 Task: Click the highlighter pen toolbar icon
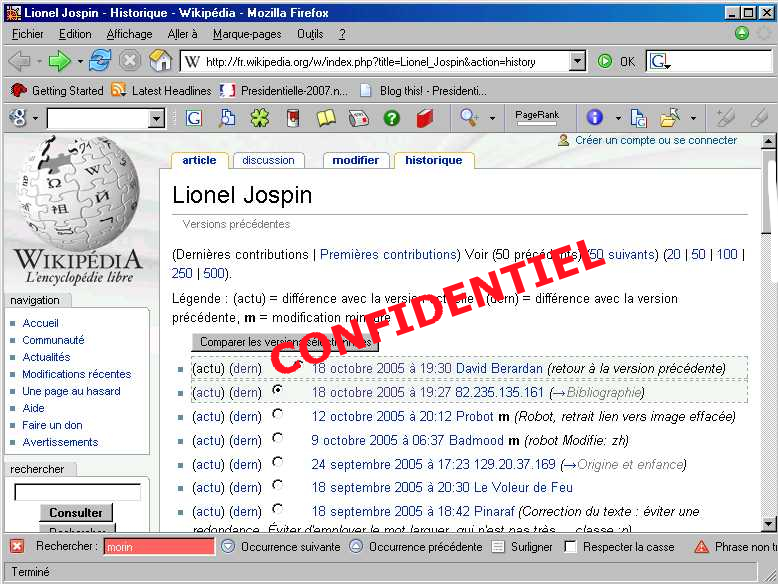[x=725, y=118]
